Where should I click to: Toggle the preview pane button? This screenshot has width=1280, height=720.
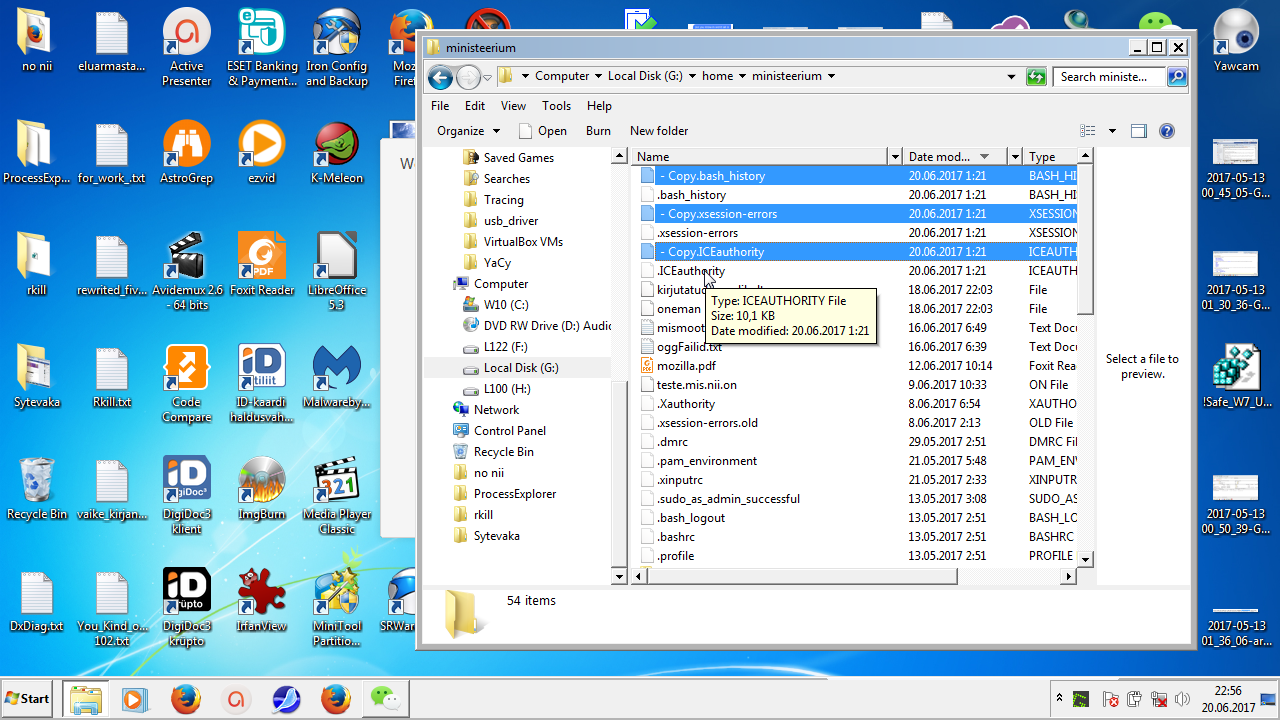pos(1138,131)
